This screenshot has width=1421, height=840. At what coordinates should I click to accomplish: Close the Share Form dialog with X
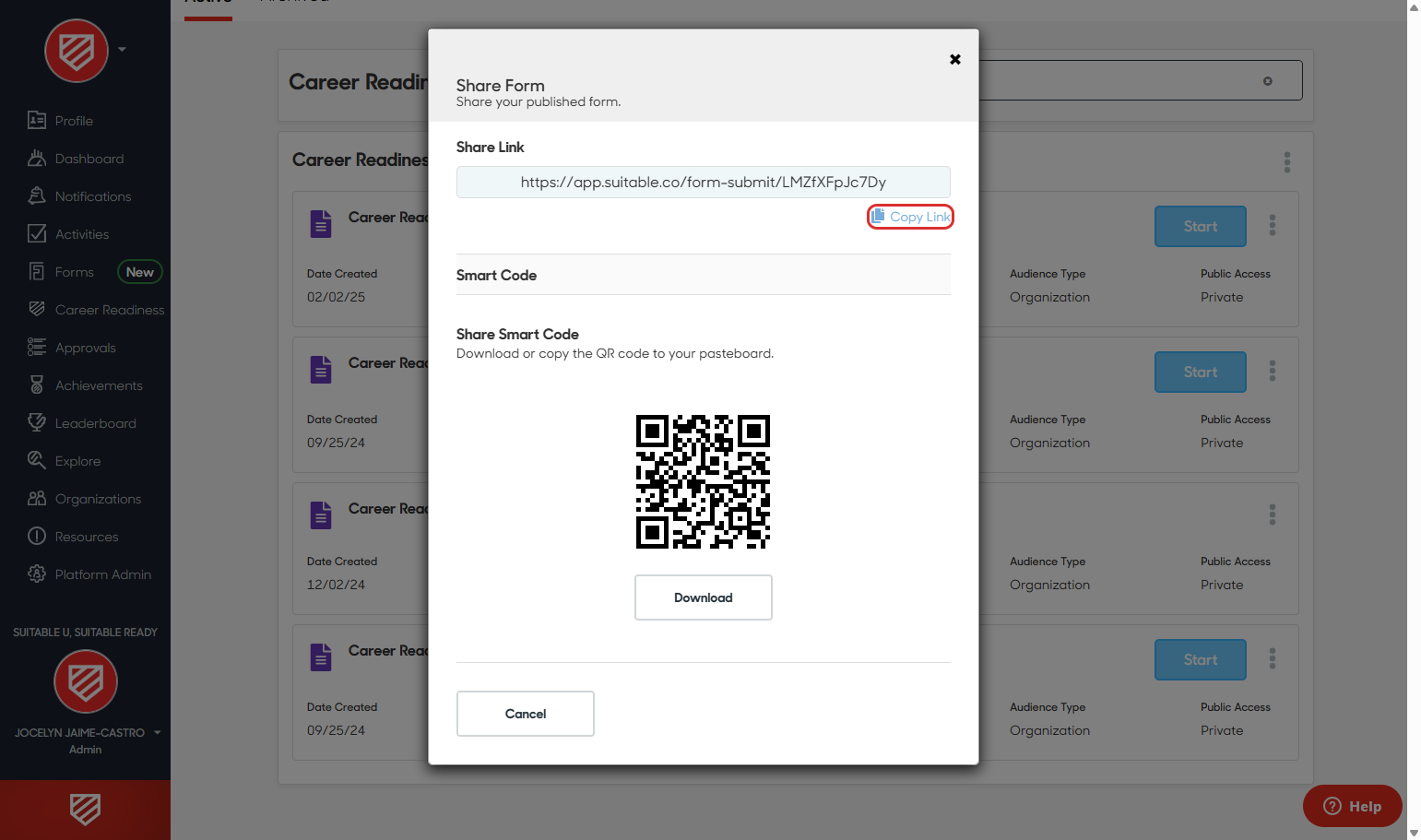[955, 59]
